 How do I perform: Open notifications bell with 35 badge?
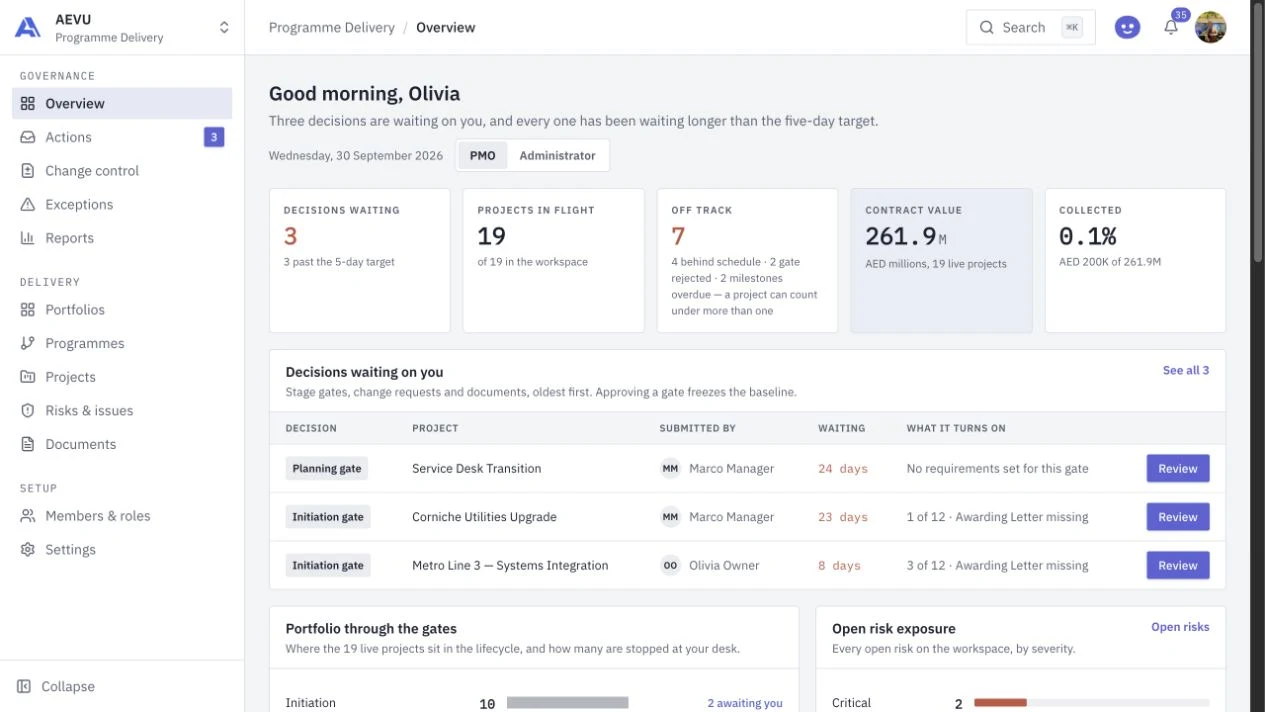(x=1171, y=27)
